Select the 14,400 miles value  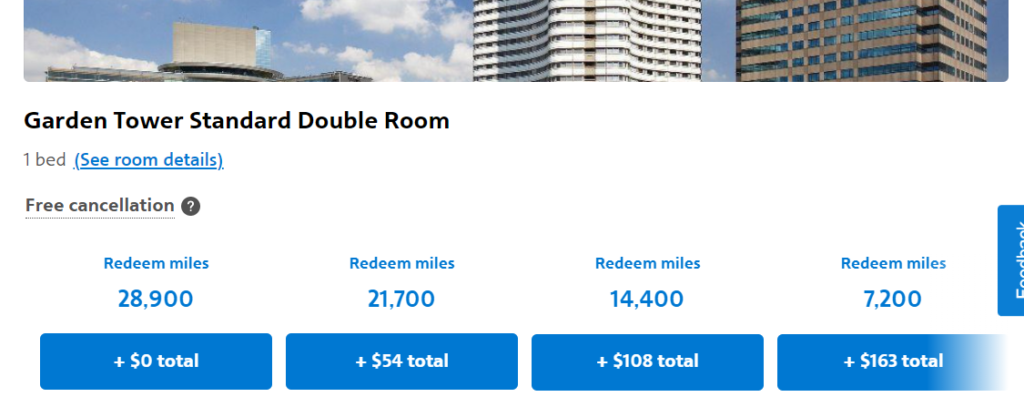pos(647,299)
